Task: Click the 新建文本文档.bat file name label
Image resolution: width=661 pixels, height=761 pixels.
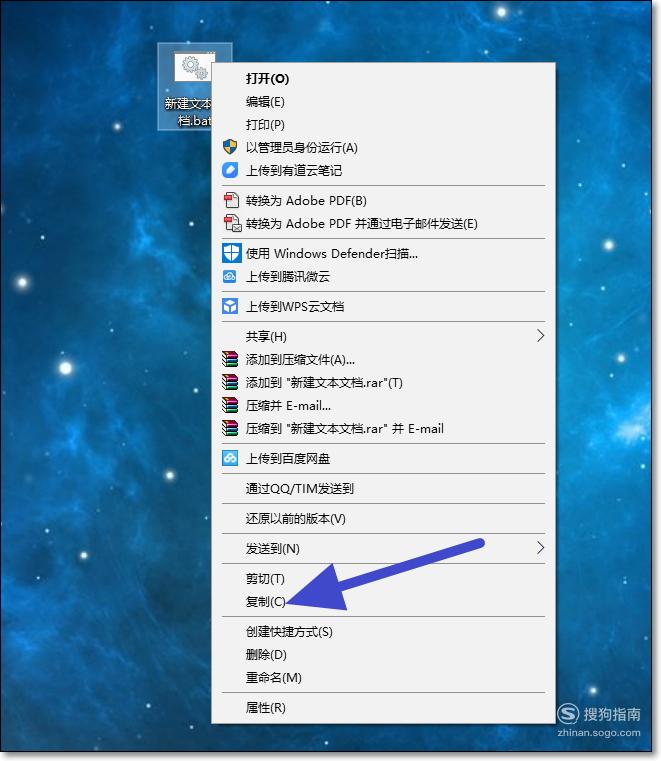Action: (188, 112)
